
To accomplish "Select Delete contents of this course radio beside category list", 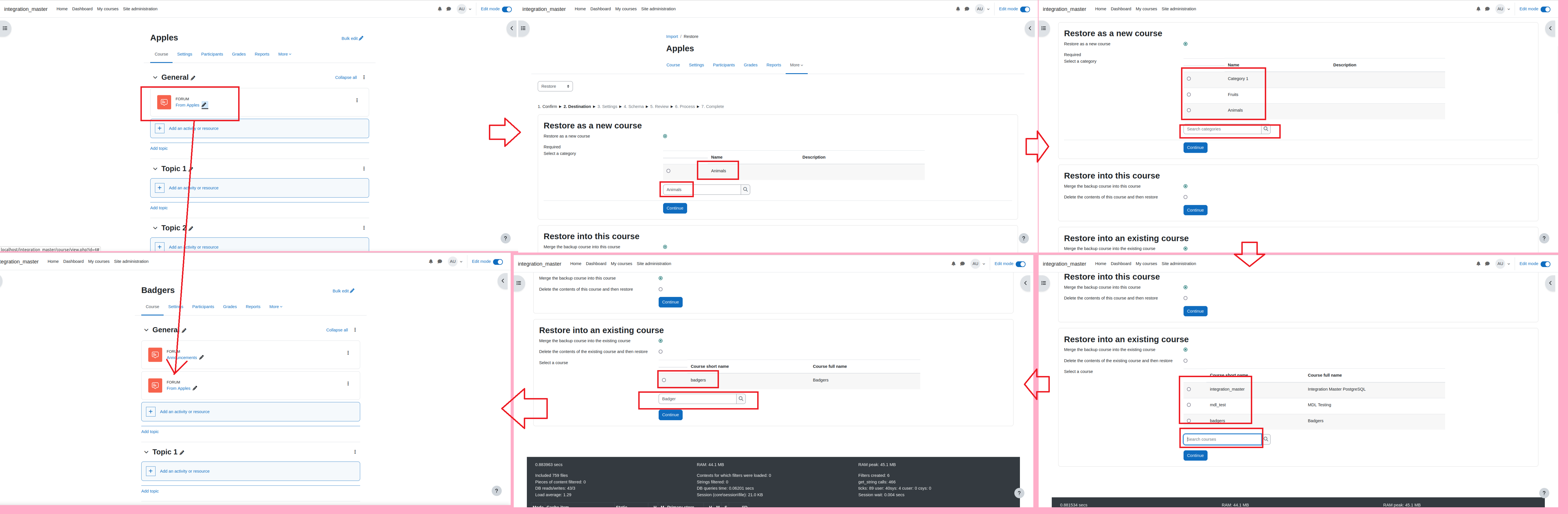I will pyautogui.click(x=1185, y=197).
